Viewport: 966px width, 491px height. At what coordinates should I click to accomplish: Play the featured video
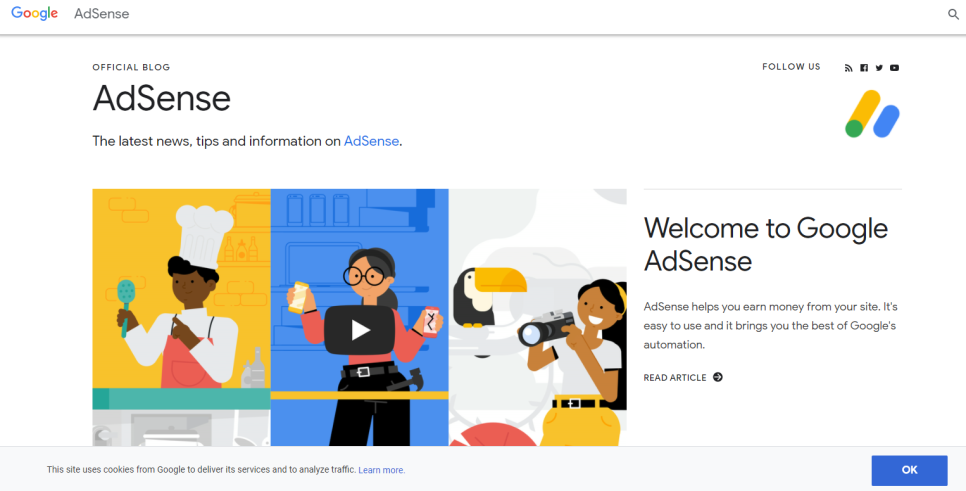(360, 330)
